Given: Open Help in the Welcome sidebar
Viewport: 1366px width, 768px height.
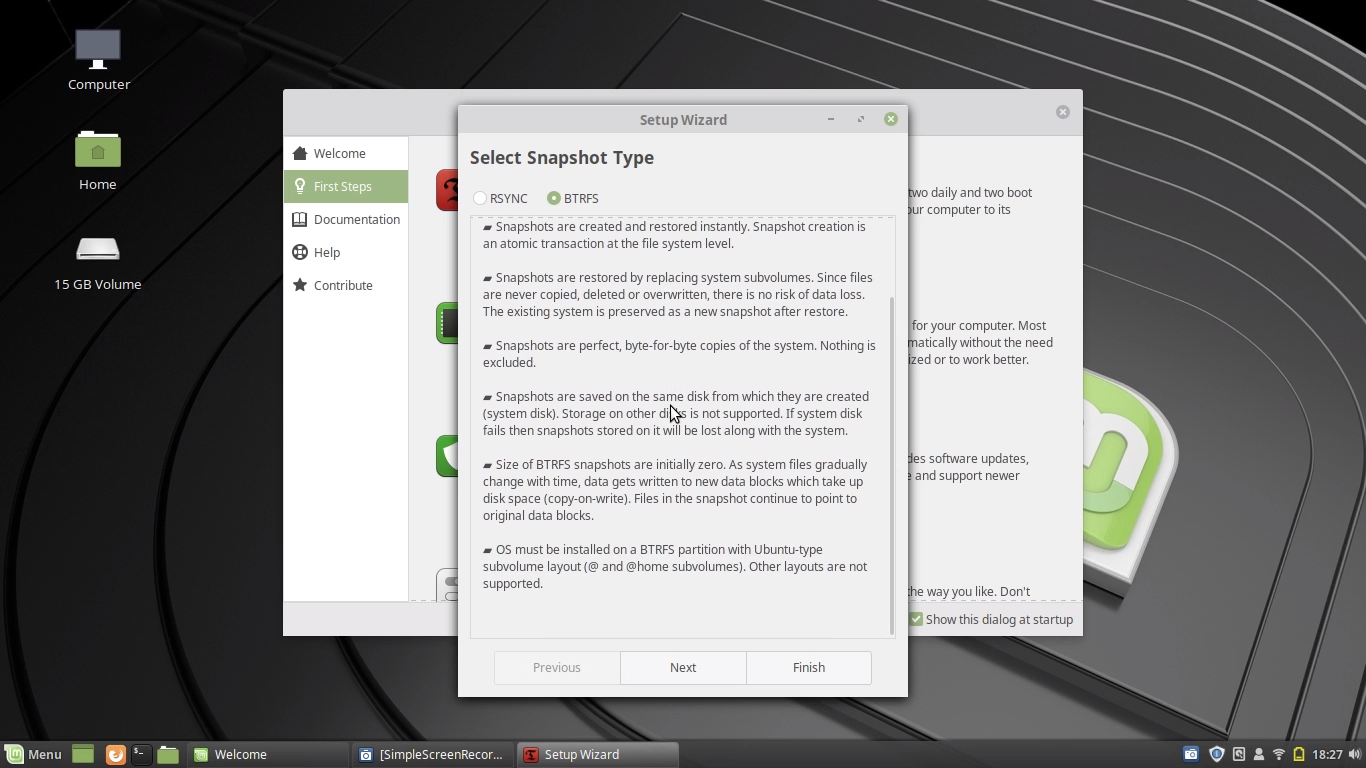Looking at the screenshot, I should point(346,252).
